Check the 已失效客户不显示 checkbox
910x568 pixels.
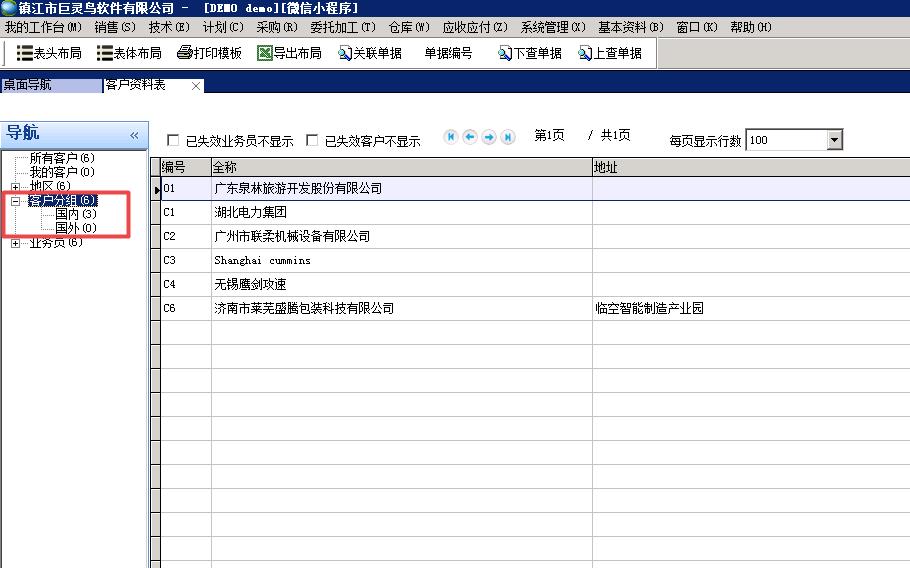pyautogui.click(x=312, y=141)
